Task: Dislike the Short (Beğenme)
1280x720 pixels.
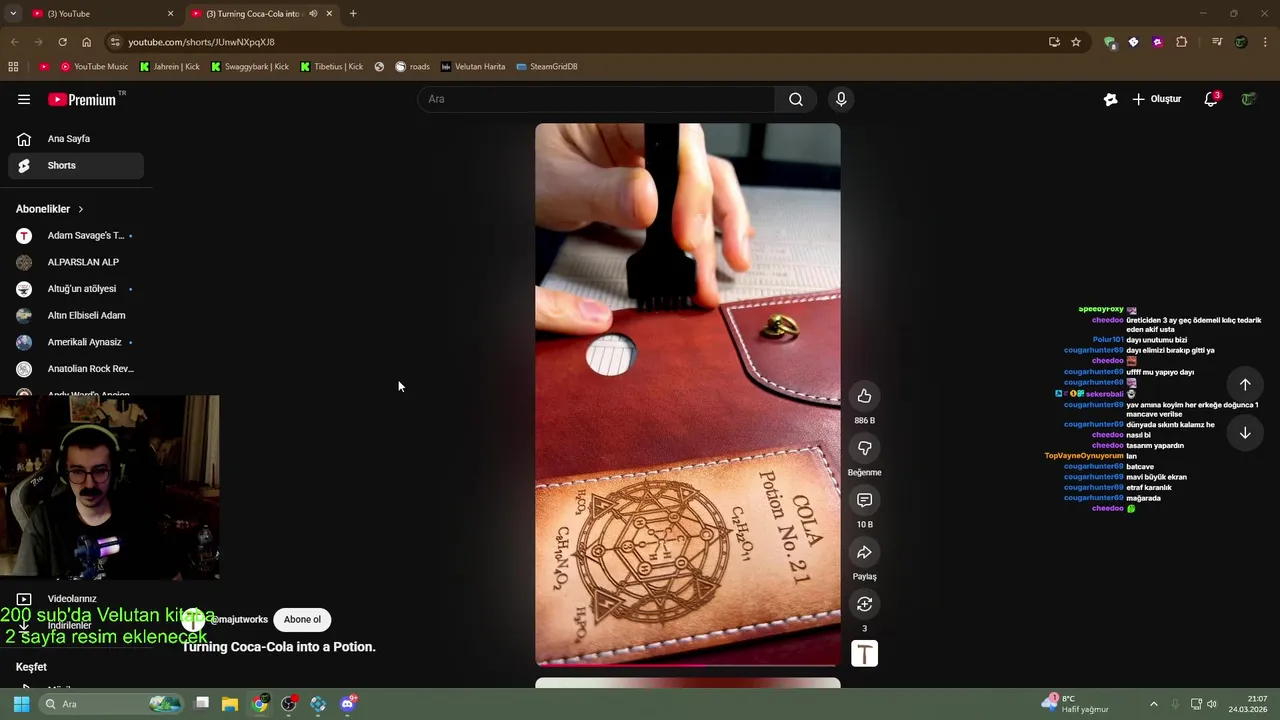Action: tap(865, 448)
